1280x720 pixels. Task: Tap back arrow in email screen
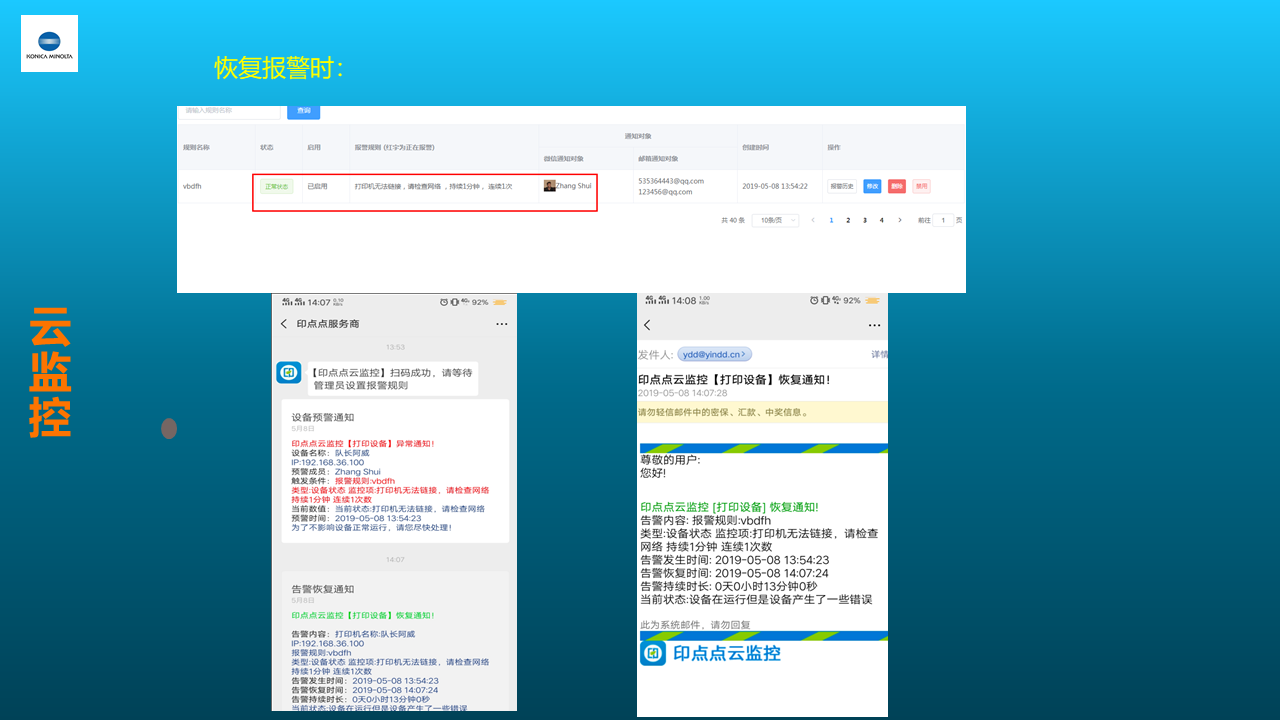[647, 325]
